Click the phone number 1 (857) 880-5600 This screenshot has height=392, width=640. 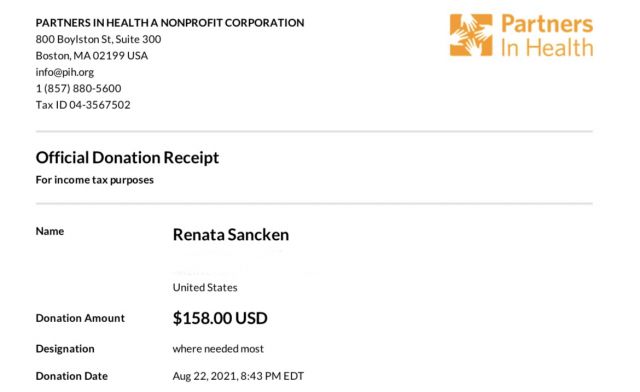[x=78, y=88]
